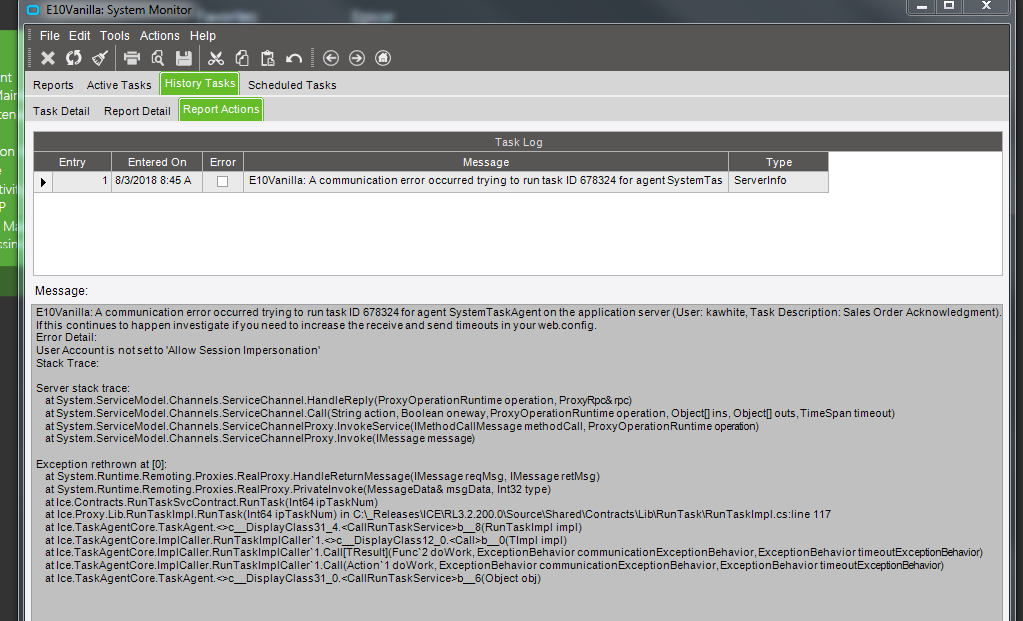
Task: Click the Save floppy disk icon
Action: tap(184, 58)
